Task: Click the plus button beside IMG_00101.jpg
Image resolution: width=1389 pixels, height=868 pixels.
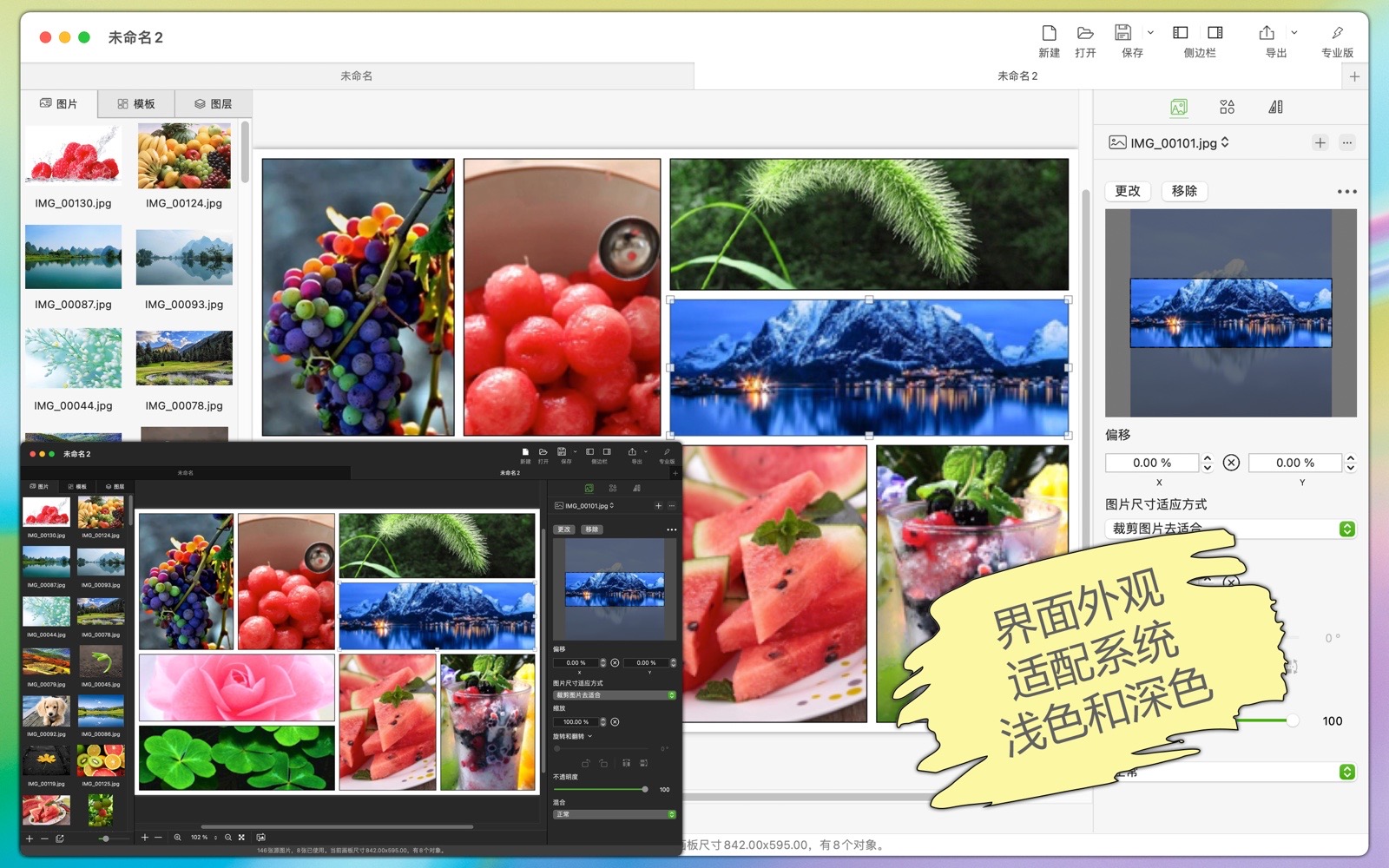Action: 1320,142
